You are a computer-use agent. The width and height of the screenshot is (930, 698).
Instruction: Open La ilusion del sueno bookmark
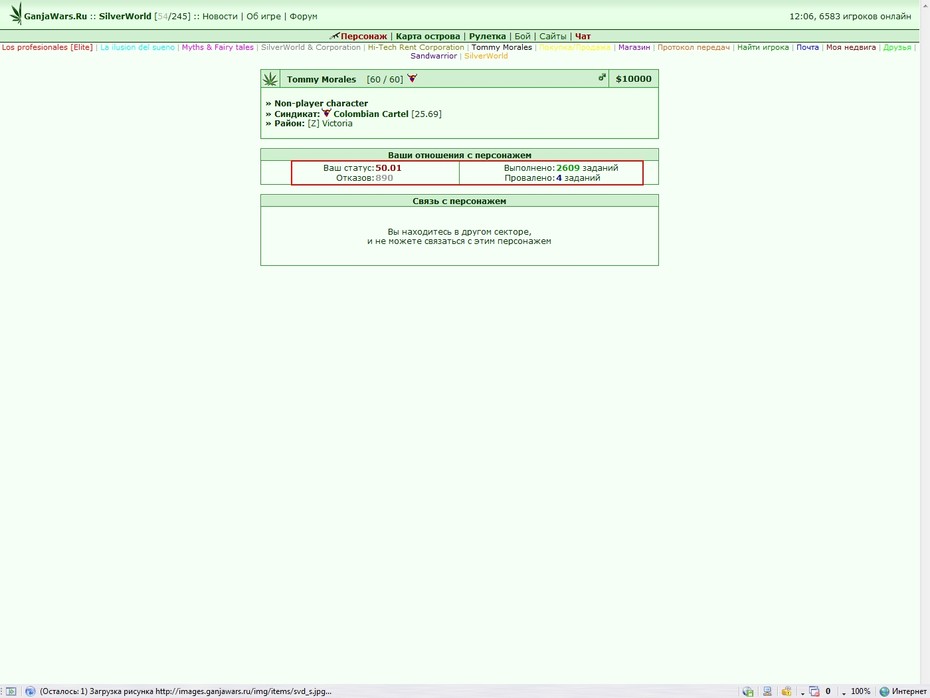click(x=138, y=47)
